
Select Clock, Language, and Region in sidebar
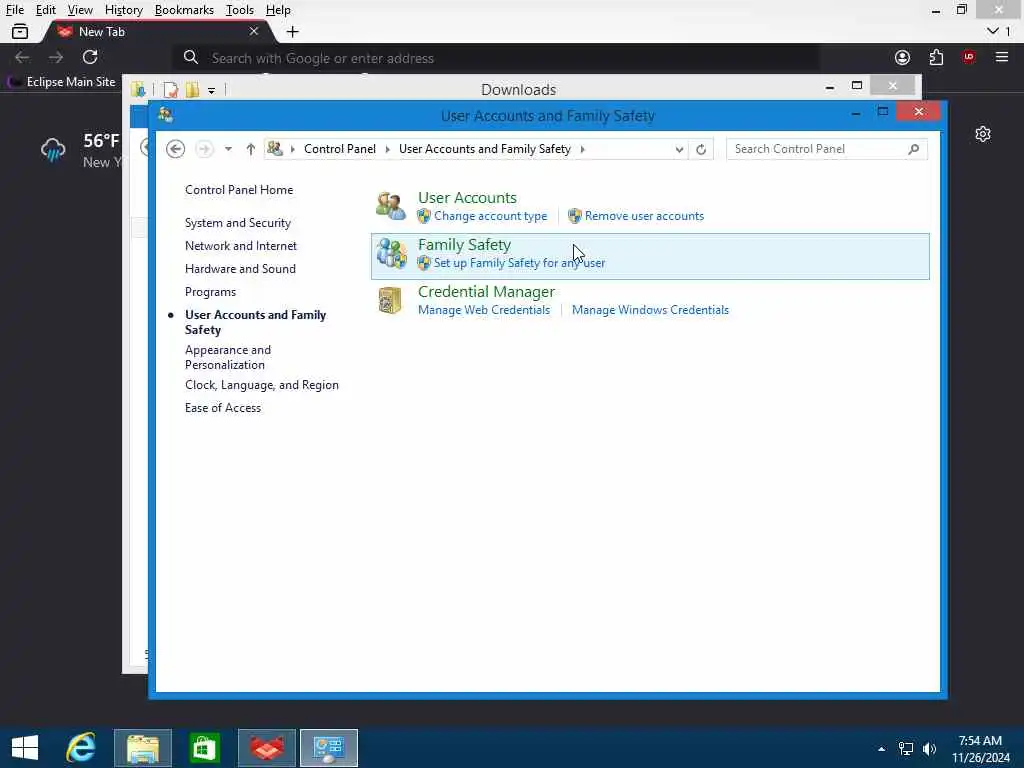262,385
